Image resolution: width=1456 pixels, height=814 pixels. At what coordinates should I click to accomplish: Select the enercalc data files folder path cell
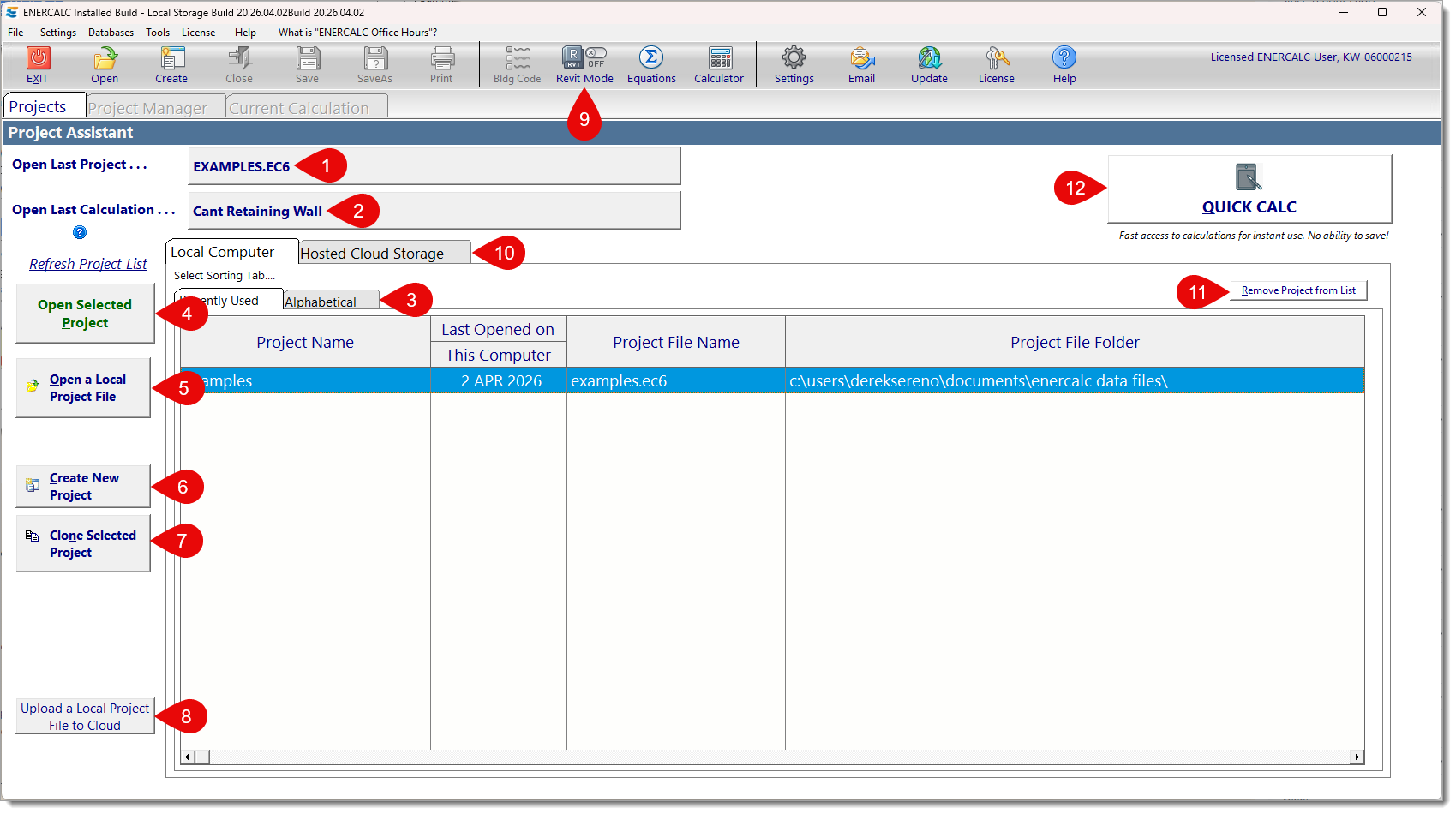(x=1075, y=380)
